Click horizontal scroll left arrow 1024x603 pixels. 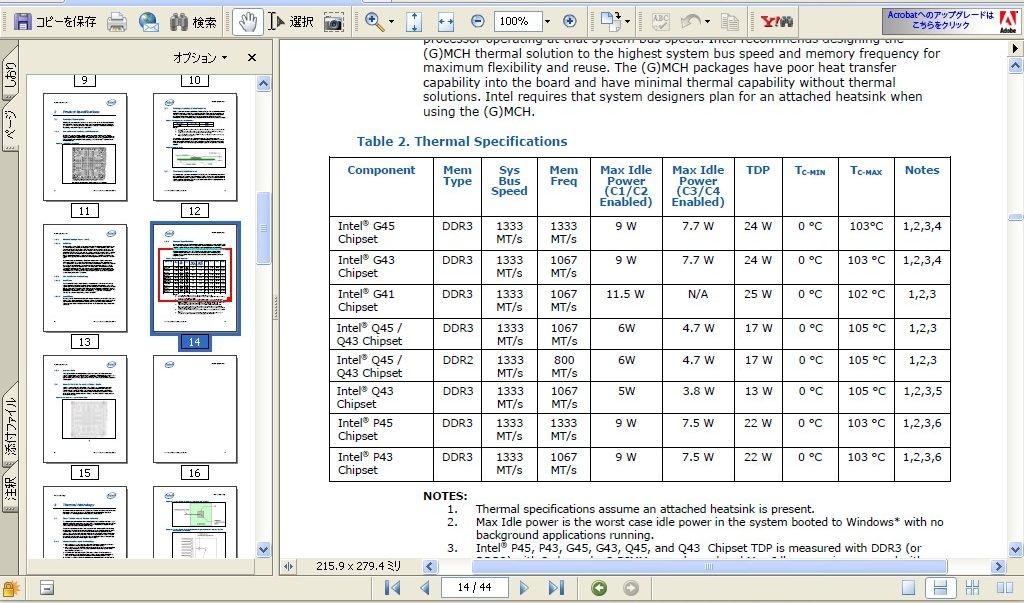(x=429, y=566)
